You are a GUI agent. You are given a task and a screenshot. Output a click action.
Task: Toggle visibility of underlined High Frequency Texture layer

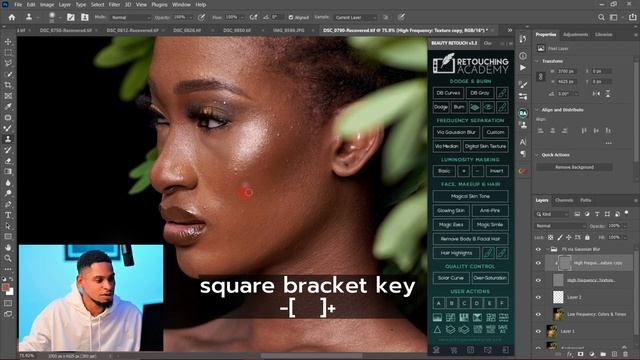538,280
